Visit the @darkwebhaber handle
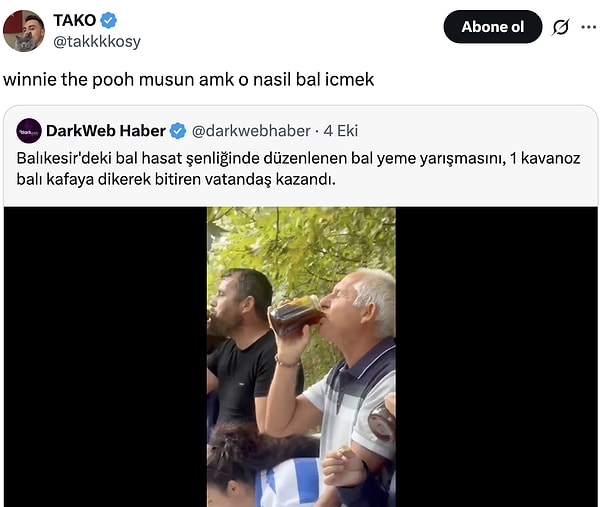Screen dimensions: 600x507 coord(251,131)
